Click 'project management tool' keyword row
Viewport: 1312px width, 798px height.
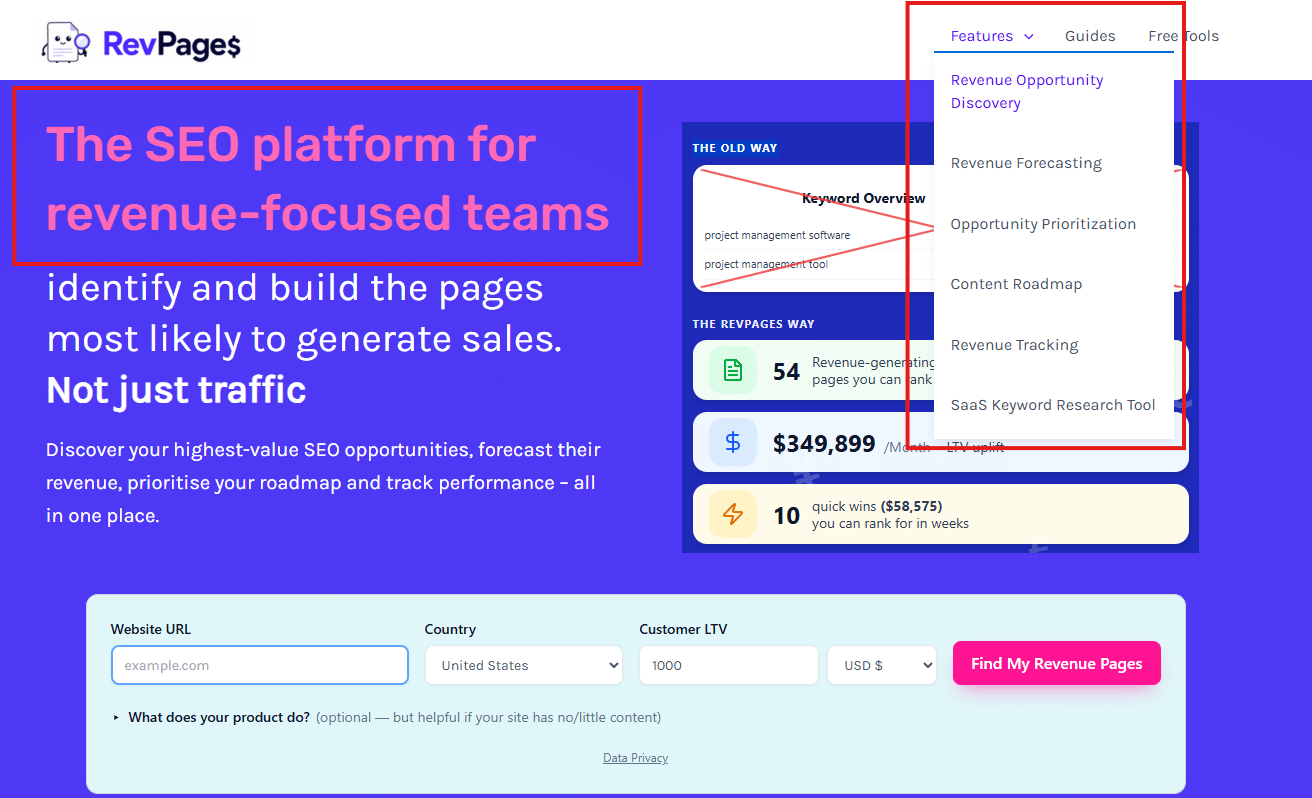coord(766,265)
